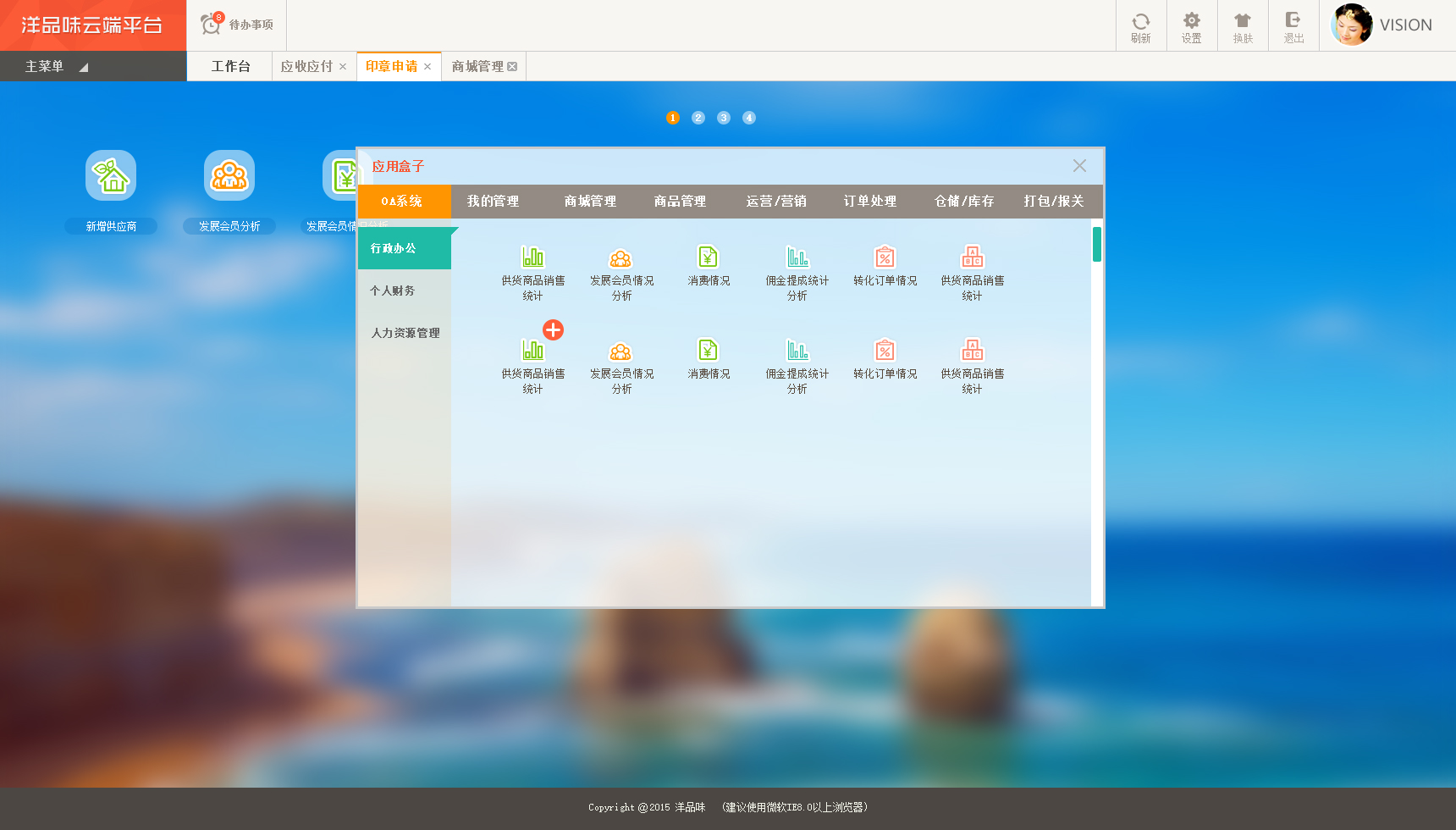Click the 刷新 refresh button
Viewport: 1456px width, 830px height.
pyautogui.click(x=1141, y=25)
